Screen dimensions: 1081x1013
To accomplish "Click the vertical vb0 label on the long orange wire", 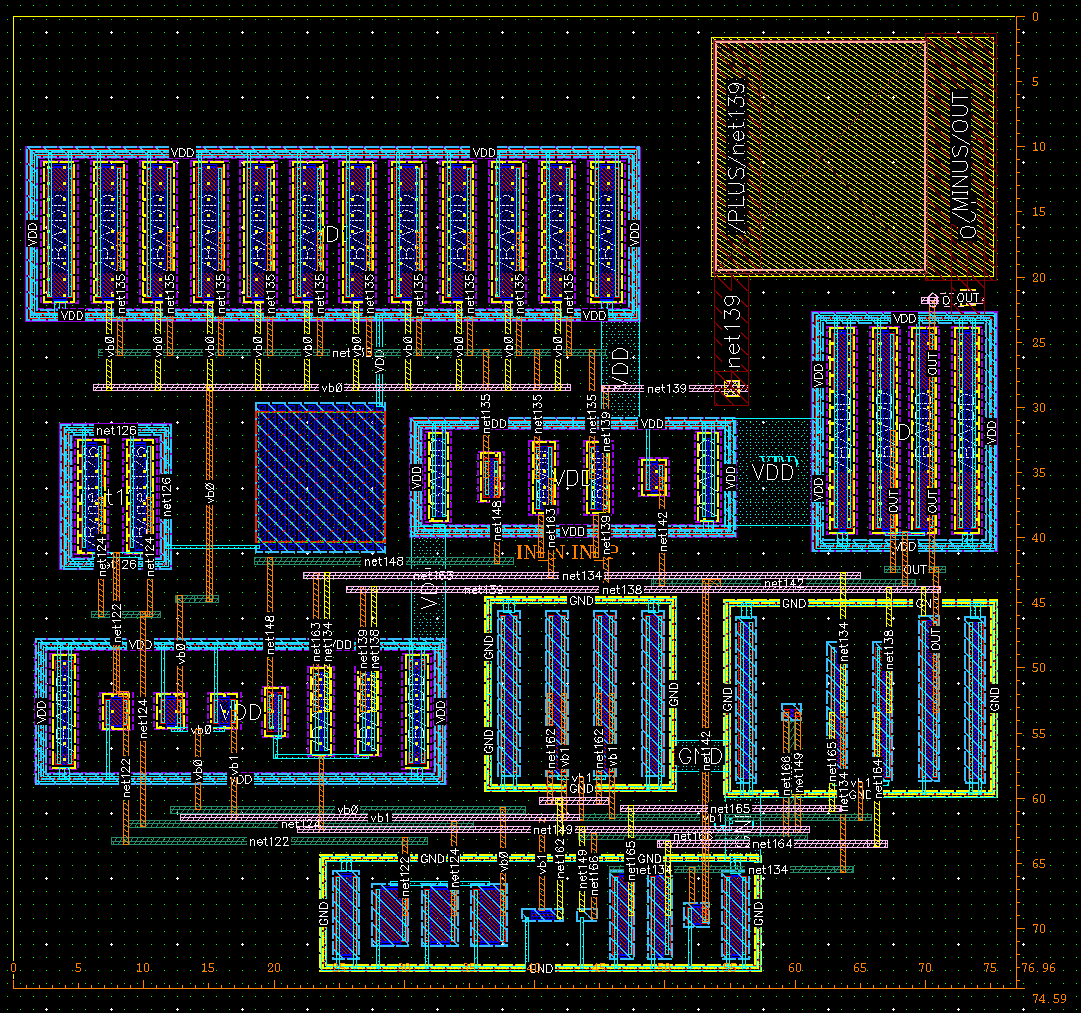I will [x=210, y=492].
